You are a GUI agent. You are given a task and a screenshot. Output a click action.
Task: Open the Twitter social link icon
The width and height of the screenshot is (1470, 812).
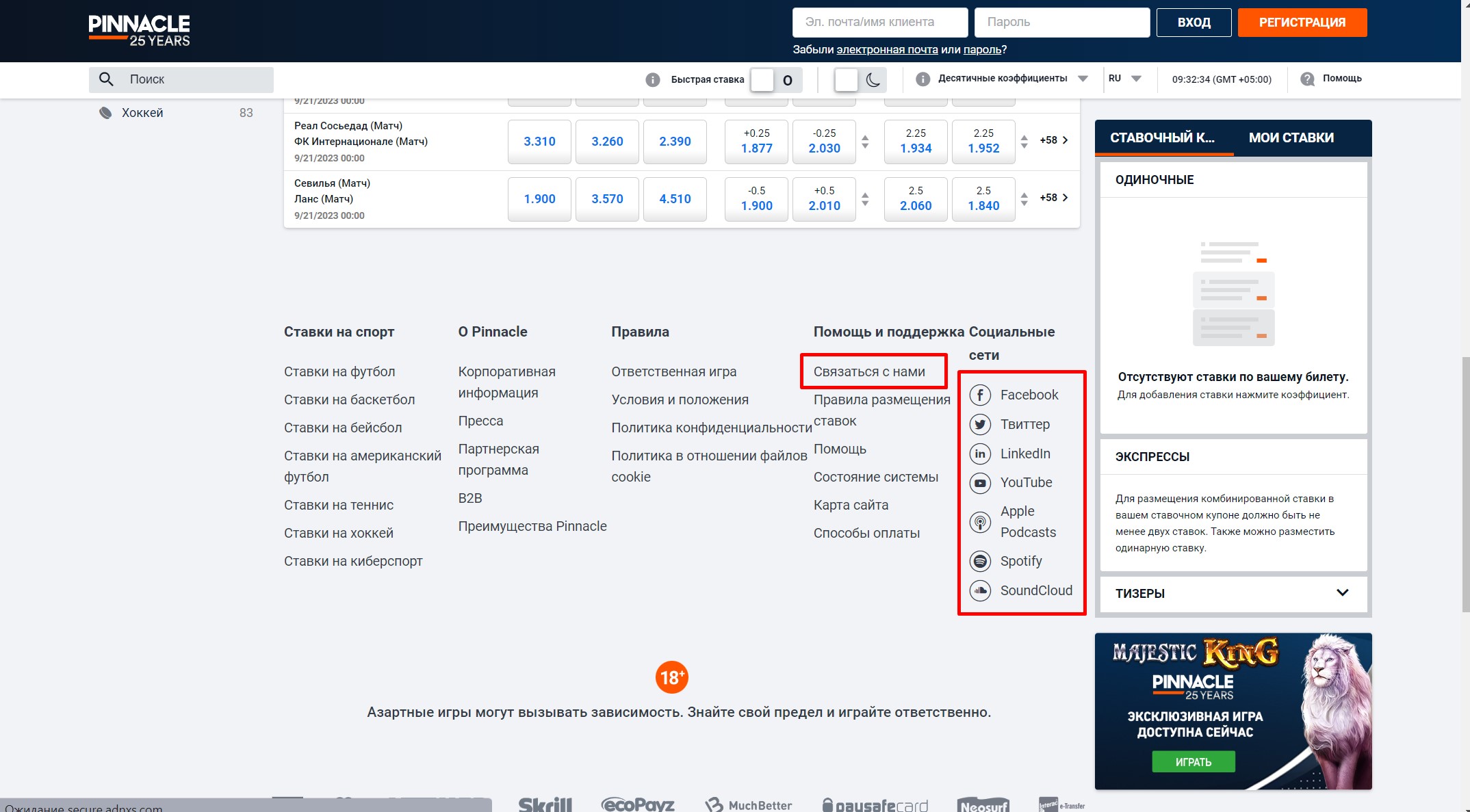(980, 424)
